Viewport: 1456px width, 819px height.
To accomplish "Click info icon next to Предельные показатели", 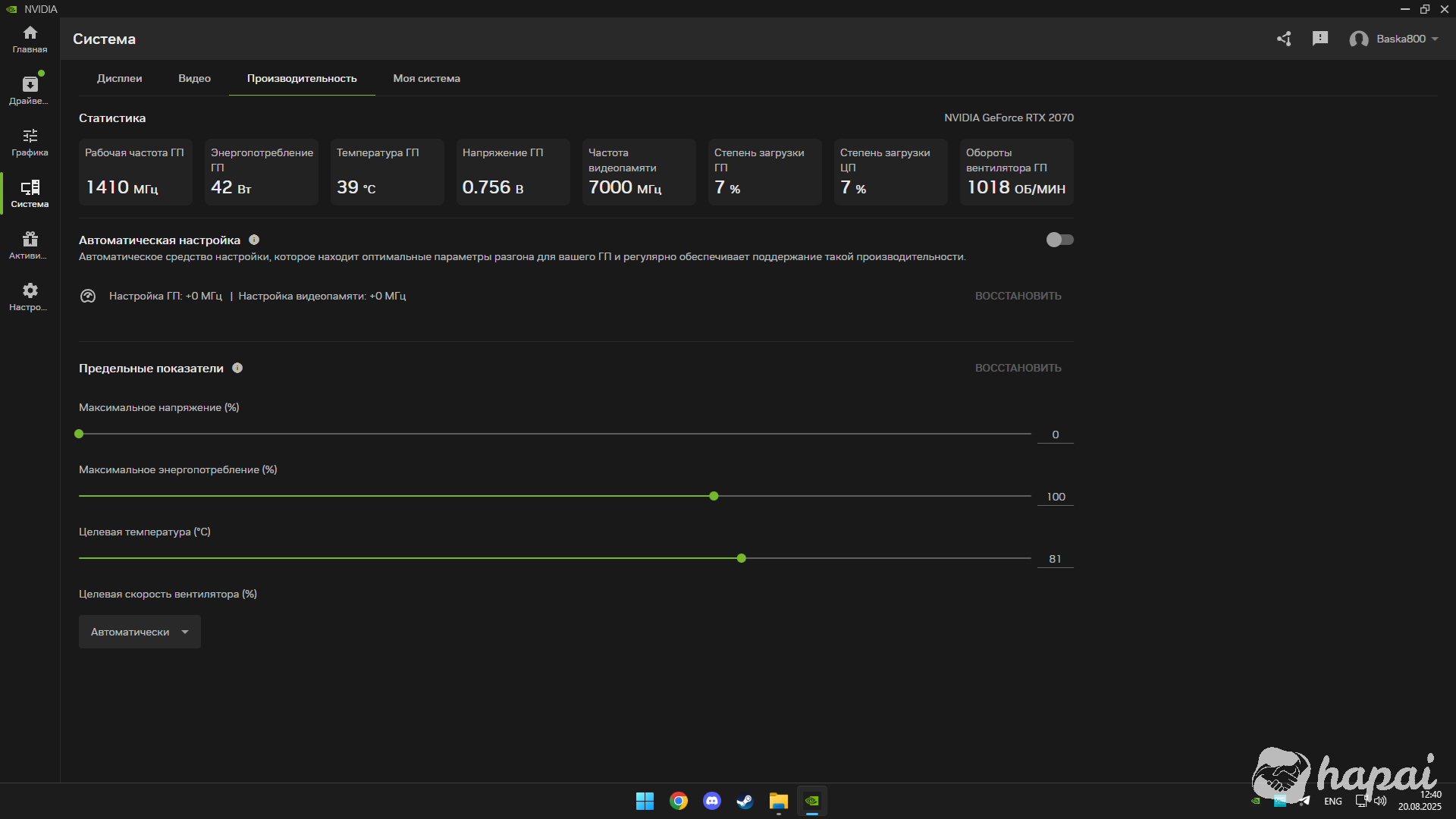I will click(x=237, y=368).
